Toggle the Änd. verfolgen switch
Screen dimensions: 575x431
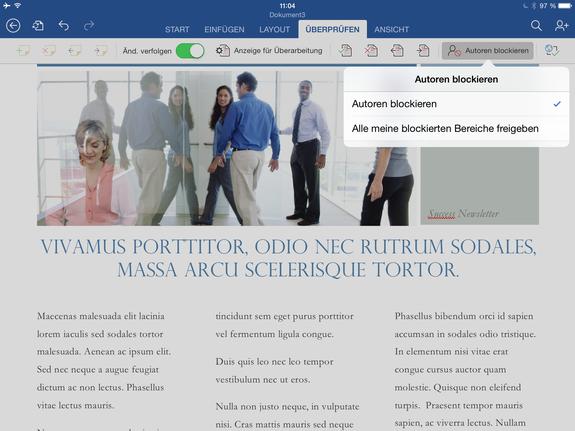click(190, 51)
